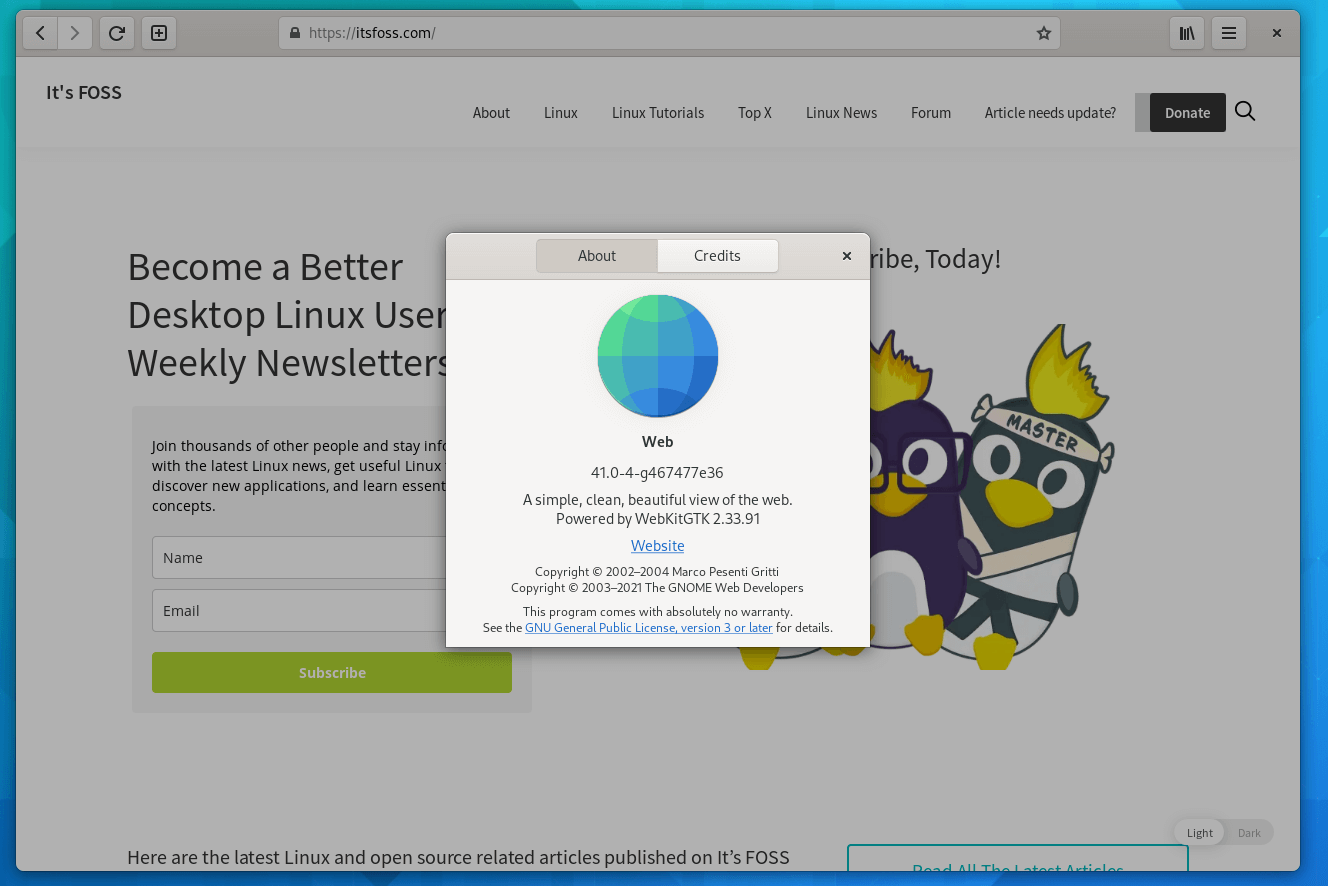The width and height of the screenshot is (1328, 886).
Task: Open the Linux Tutorials menu item
Action: pyautogui.click(x=657, y=112)
